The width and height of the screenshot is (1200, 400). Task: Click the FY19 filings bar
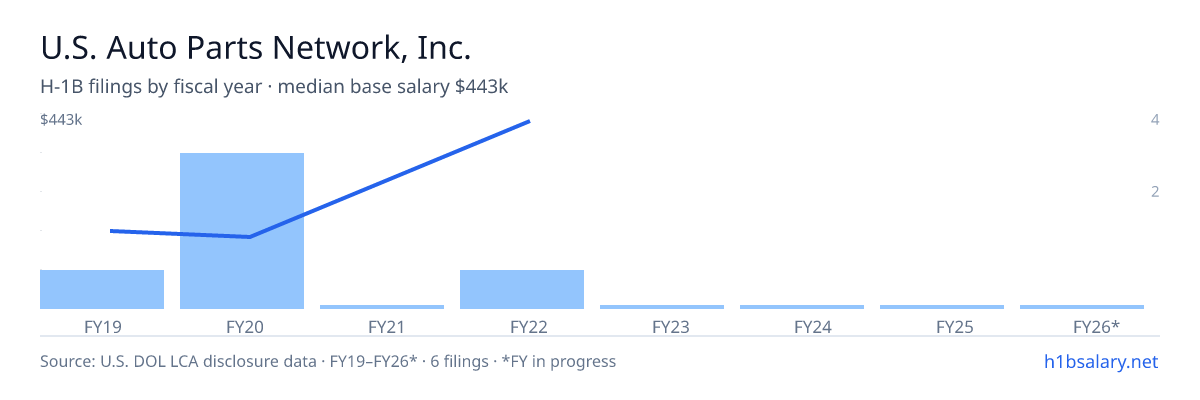[102, 289]
